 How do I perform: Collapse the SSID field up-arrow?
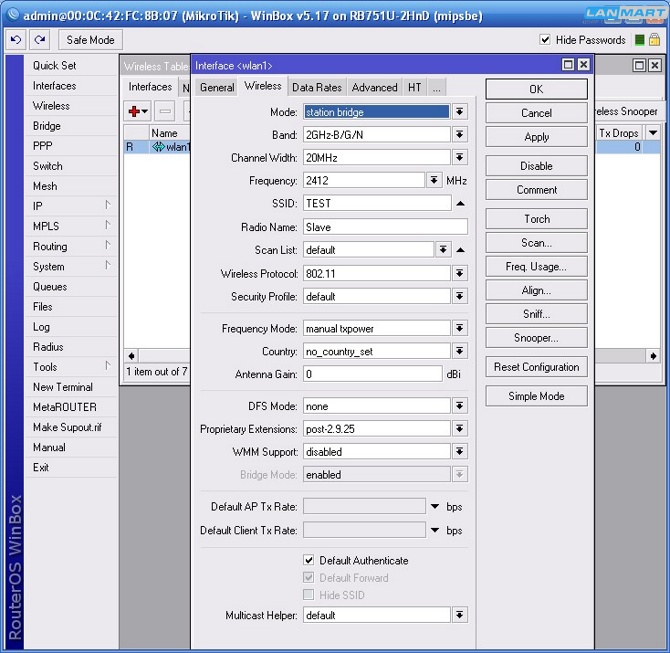(460, 203)
